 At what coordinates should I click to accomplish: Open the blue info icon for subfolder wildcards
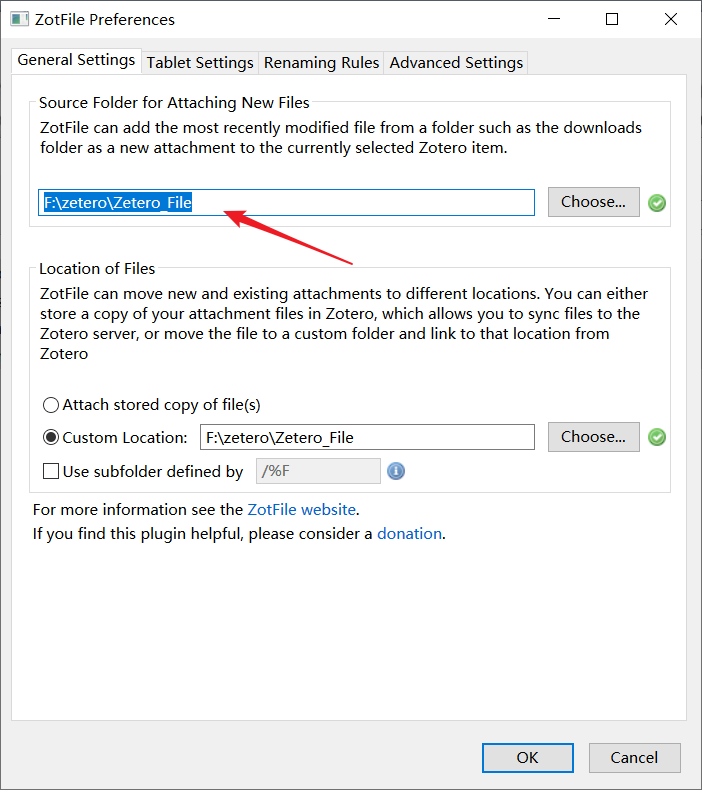396,471
